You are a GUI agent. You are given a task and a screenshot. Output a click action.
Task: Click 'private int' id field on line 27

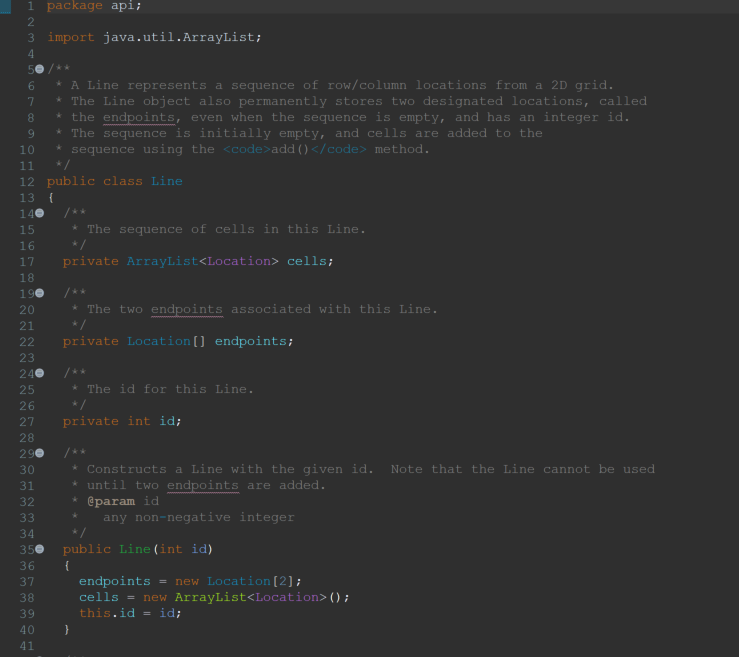click(x=107, y=421)
